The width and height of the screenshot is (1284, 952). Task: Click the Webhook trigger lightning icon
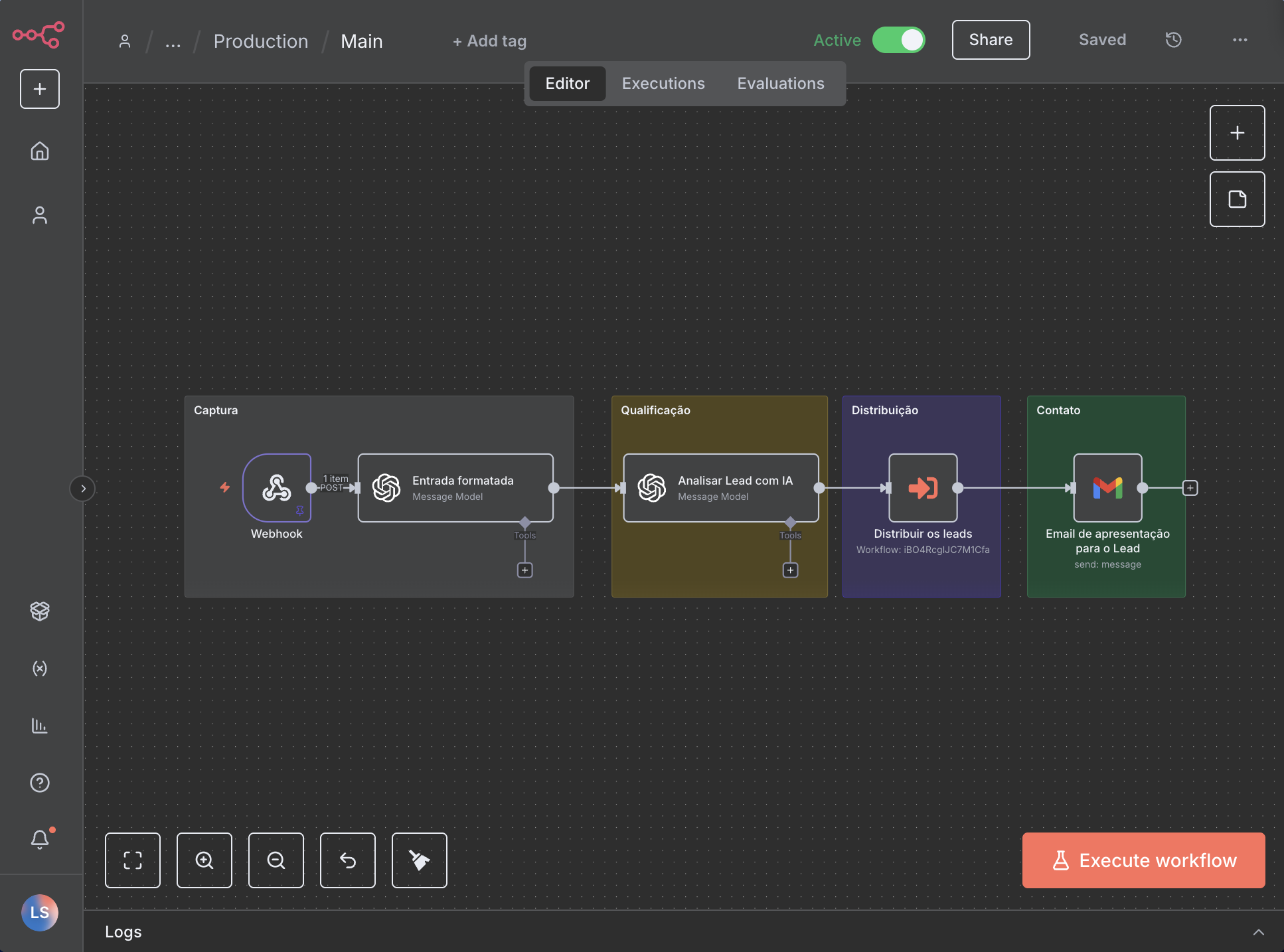click(x=225, y=487)
